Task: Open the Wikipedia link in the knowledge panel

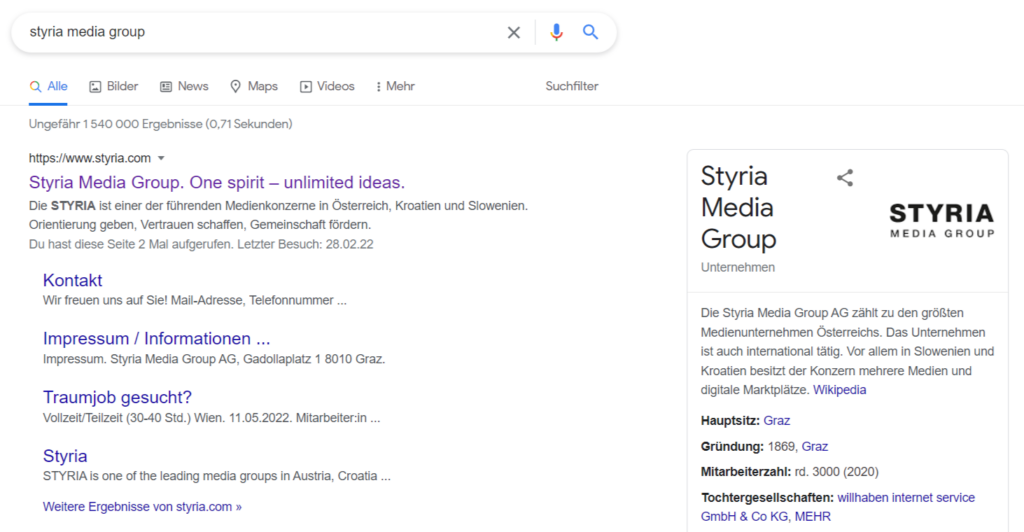Action: [839, 390]
